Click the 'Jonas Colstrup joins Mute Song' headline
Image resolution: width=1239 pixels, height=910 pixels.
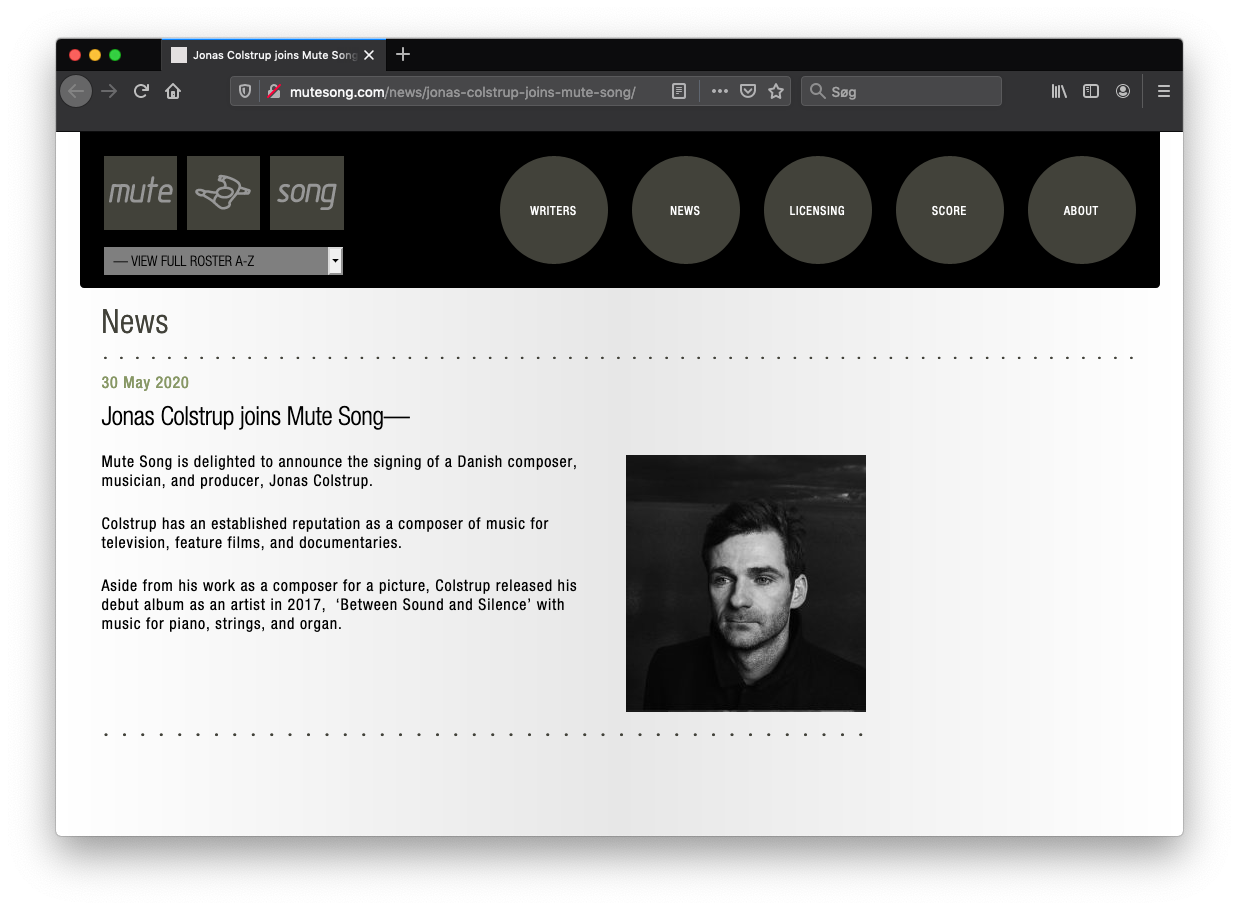256,417
